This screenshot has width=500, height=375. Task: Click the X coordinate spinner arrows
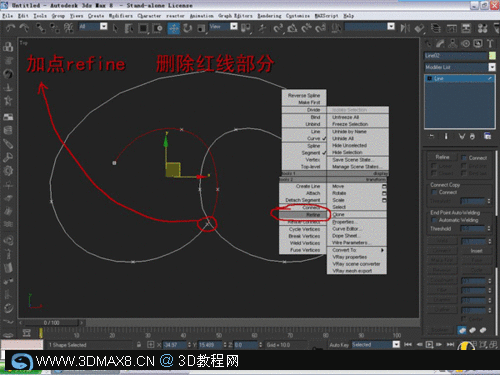coord(189,345)
